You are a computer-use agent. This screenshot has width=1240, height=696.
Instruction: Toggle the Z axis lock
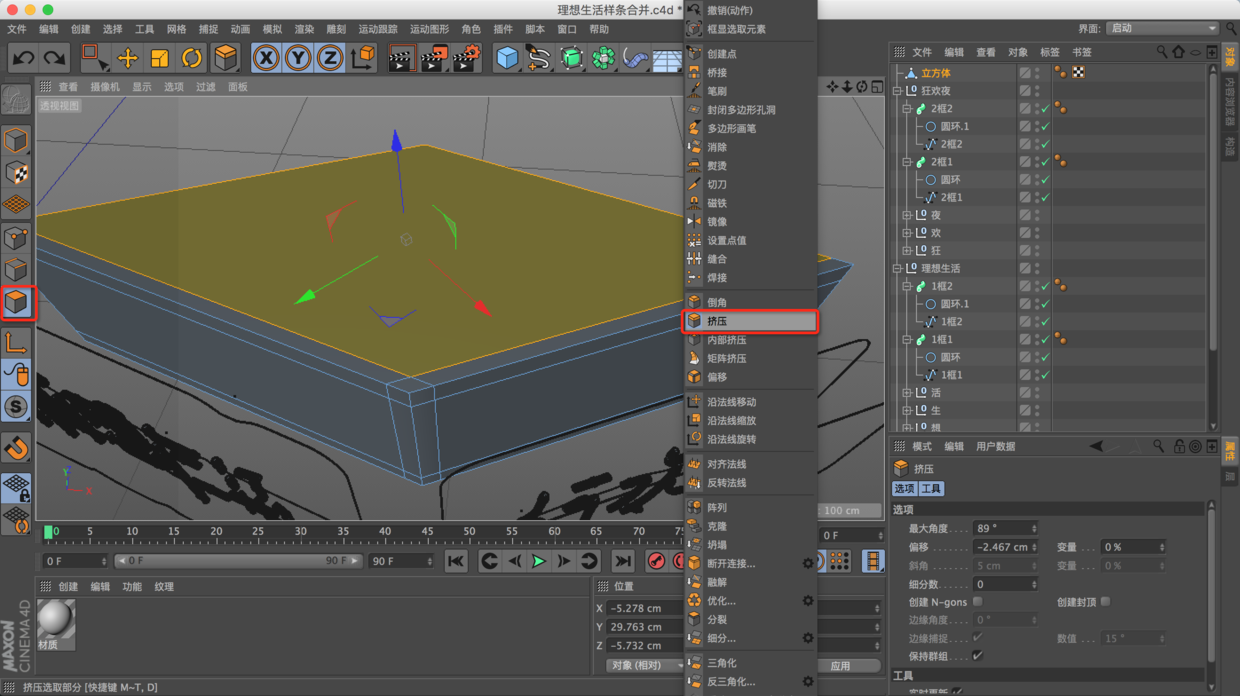[330, 58]
